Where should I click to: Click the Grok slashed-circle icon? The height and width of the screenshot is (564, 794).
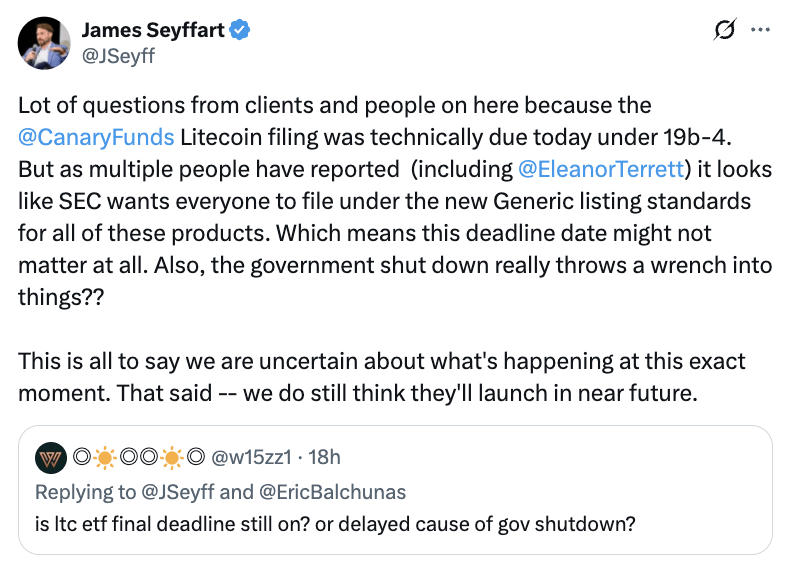click(x=721, y=31)
